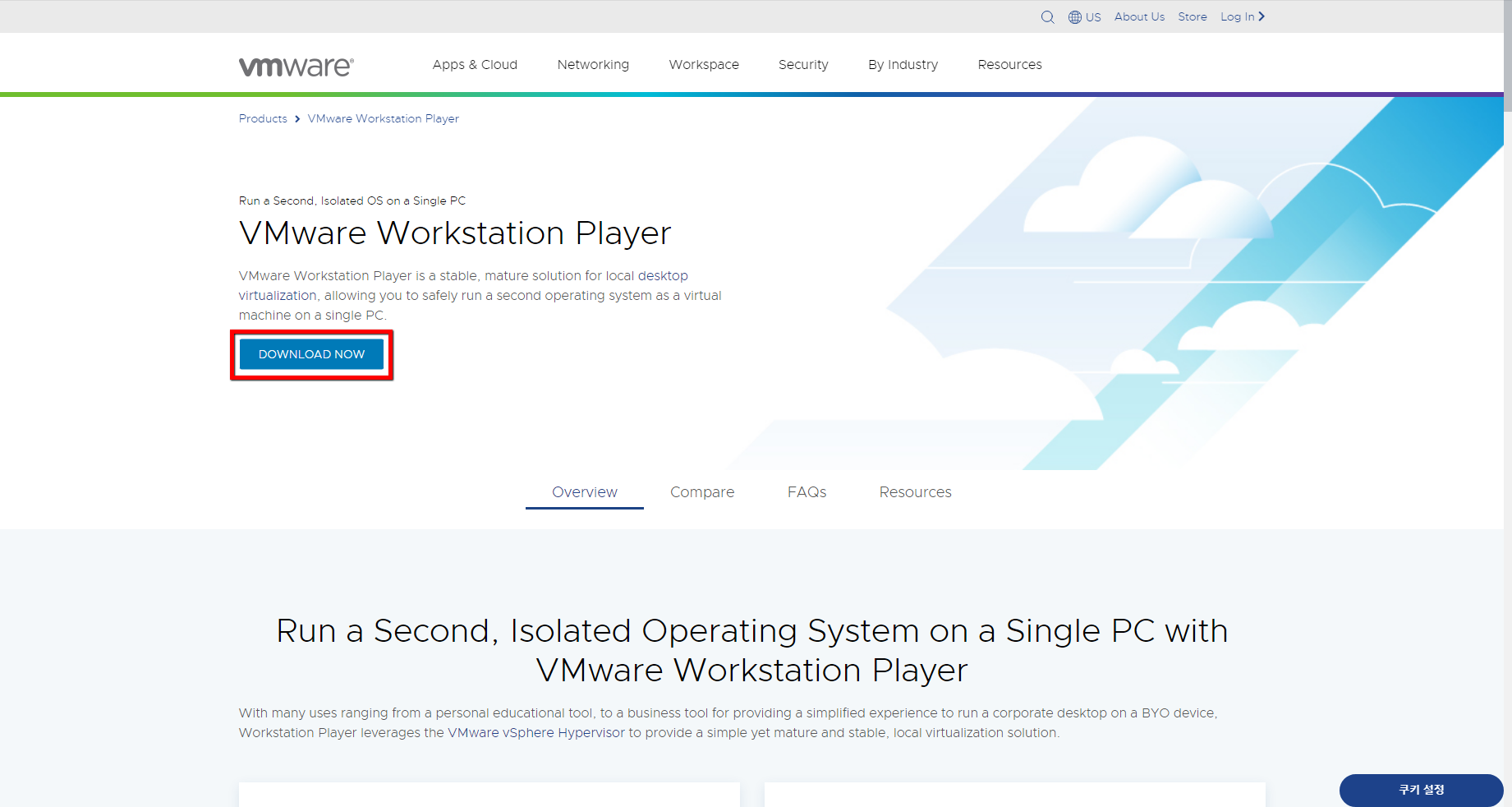Image resolution: width=1512 pixels, height=807 pixels.
Task: Open the Security menu
Action: [803, 64]
